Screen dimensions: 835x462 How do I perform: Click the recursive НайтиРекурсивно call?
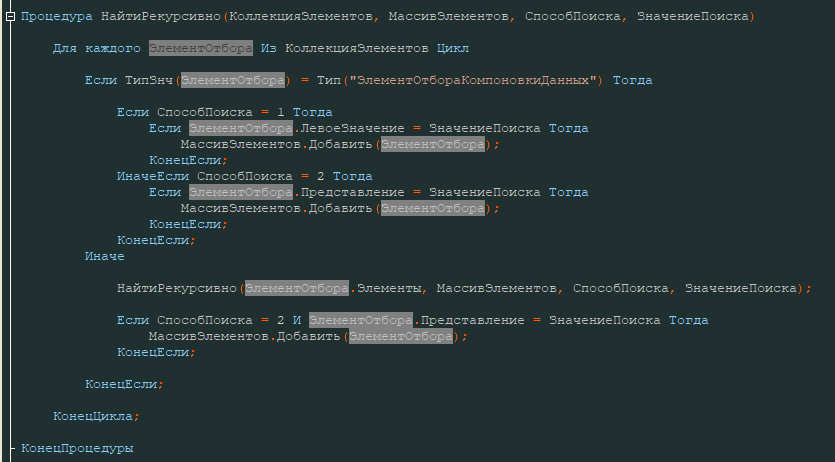(x=177, y=288)
